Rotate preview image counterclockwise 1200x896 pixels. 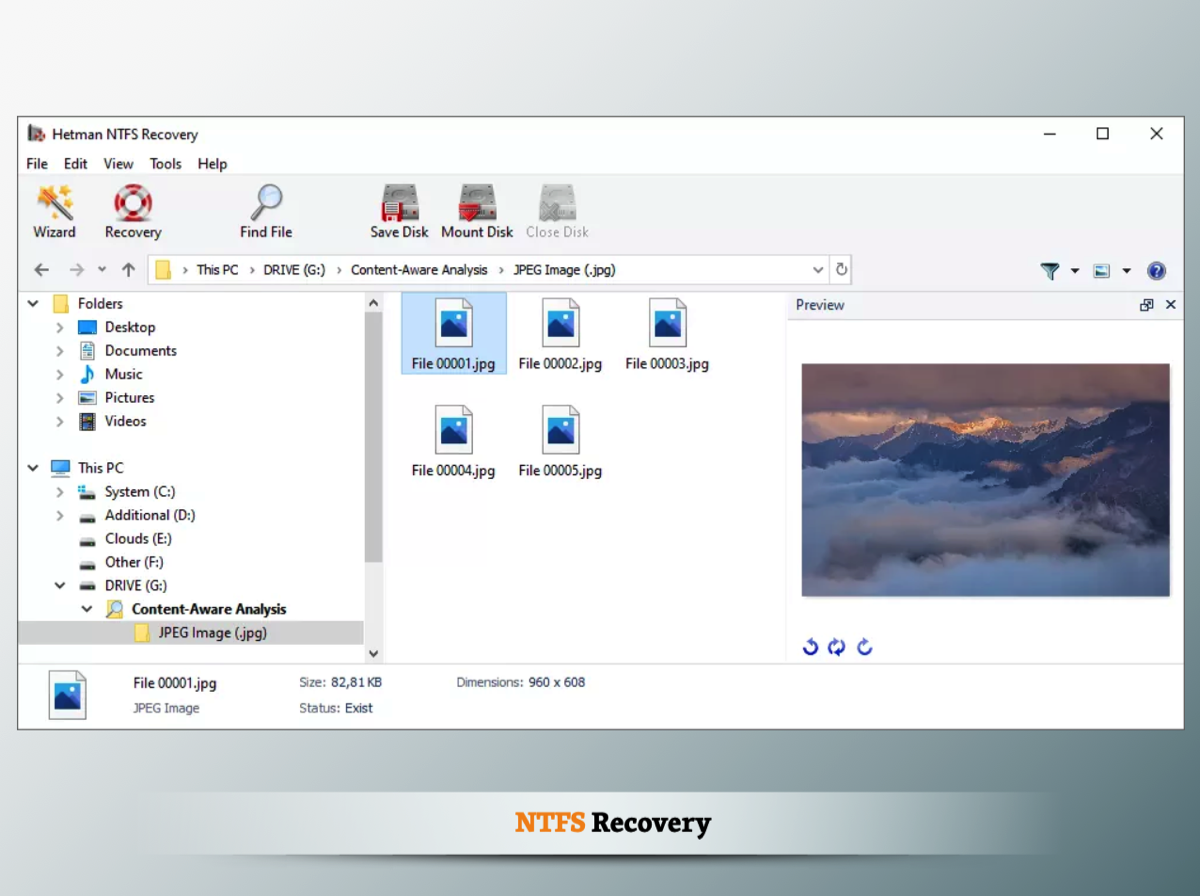pyautogui.click(x=810, y=647)
